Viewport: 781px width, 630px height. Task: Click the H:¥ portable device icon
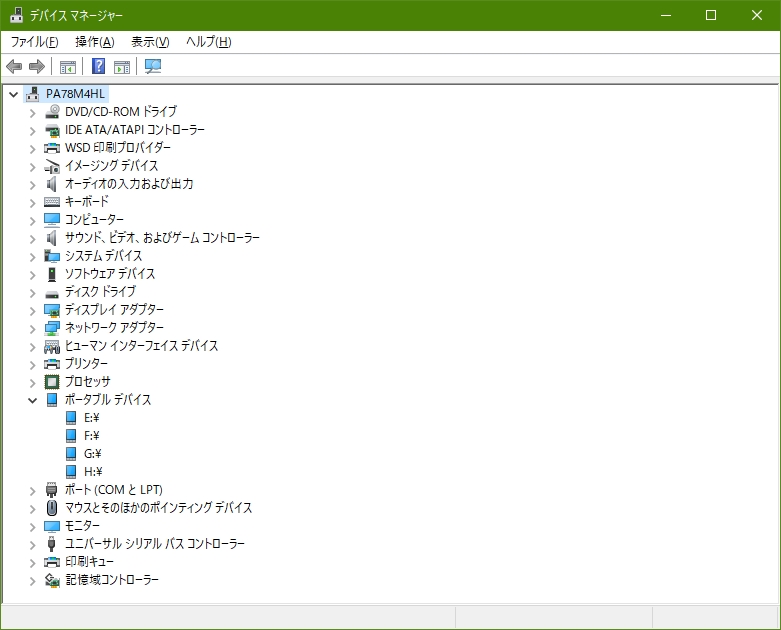coord(71,472)
